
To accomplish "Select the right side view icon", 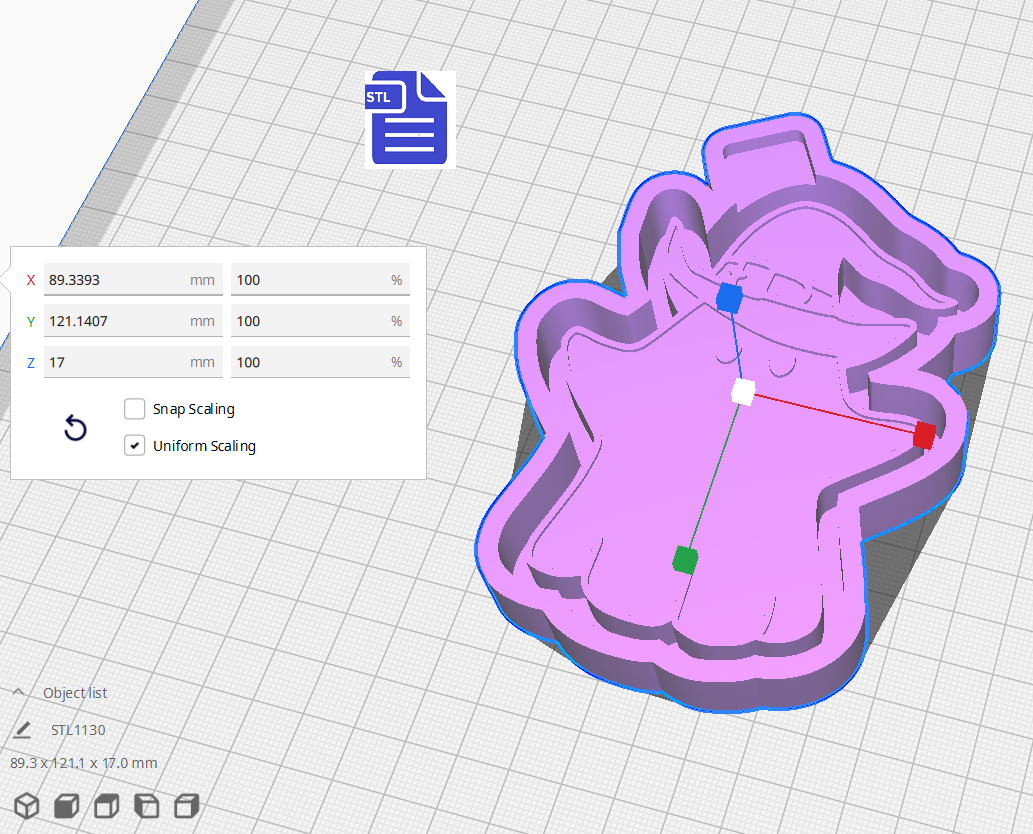I will tap(186, 805).
